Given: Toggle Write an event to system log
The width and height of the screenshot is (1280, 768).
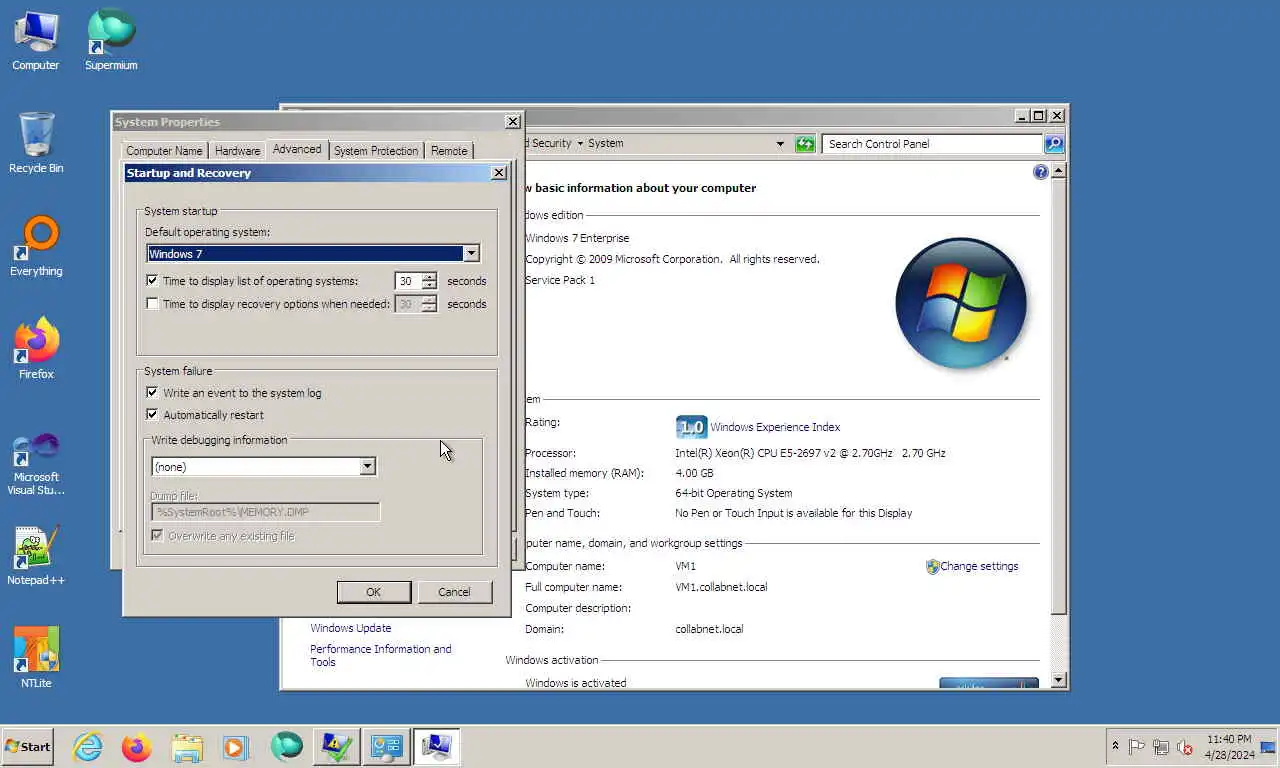Looking at the screenshot, I should pos(153,393).
